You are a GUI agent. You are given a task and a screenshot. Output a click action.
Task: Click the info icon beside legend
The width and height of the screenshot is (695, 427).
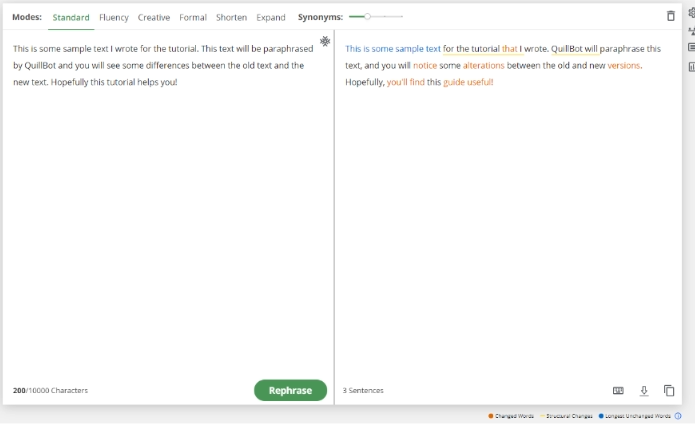coord(678,415)
